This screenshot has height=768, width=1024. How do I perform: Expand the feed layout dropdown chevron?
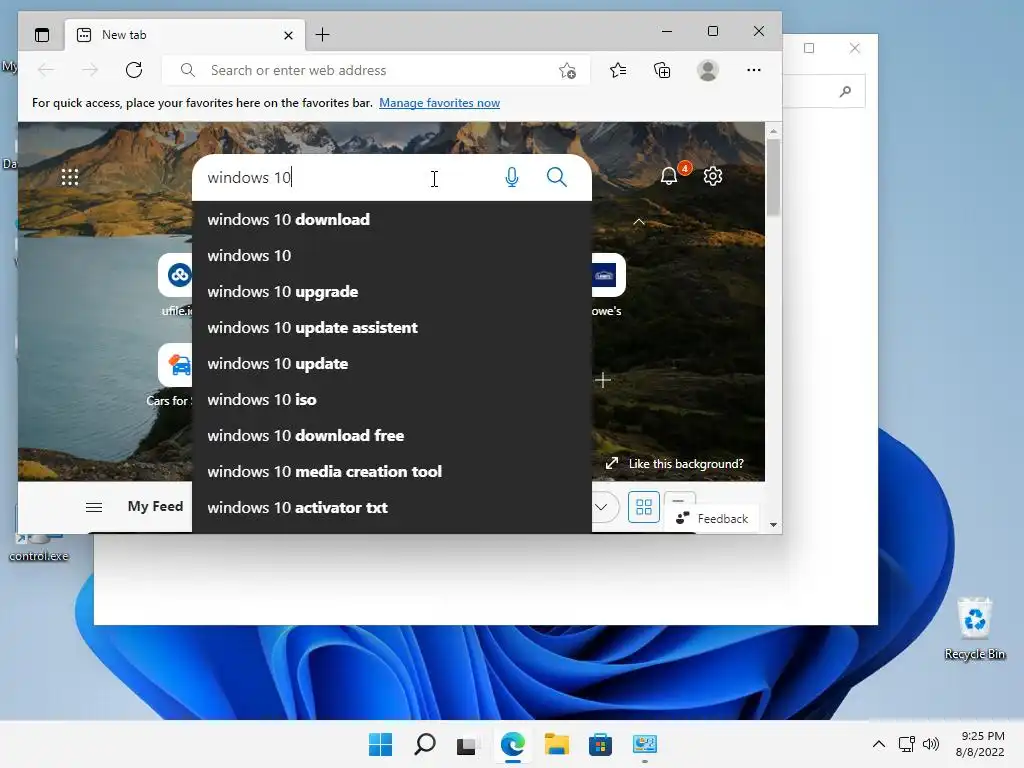(x=601, y=507)
